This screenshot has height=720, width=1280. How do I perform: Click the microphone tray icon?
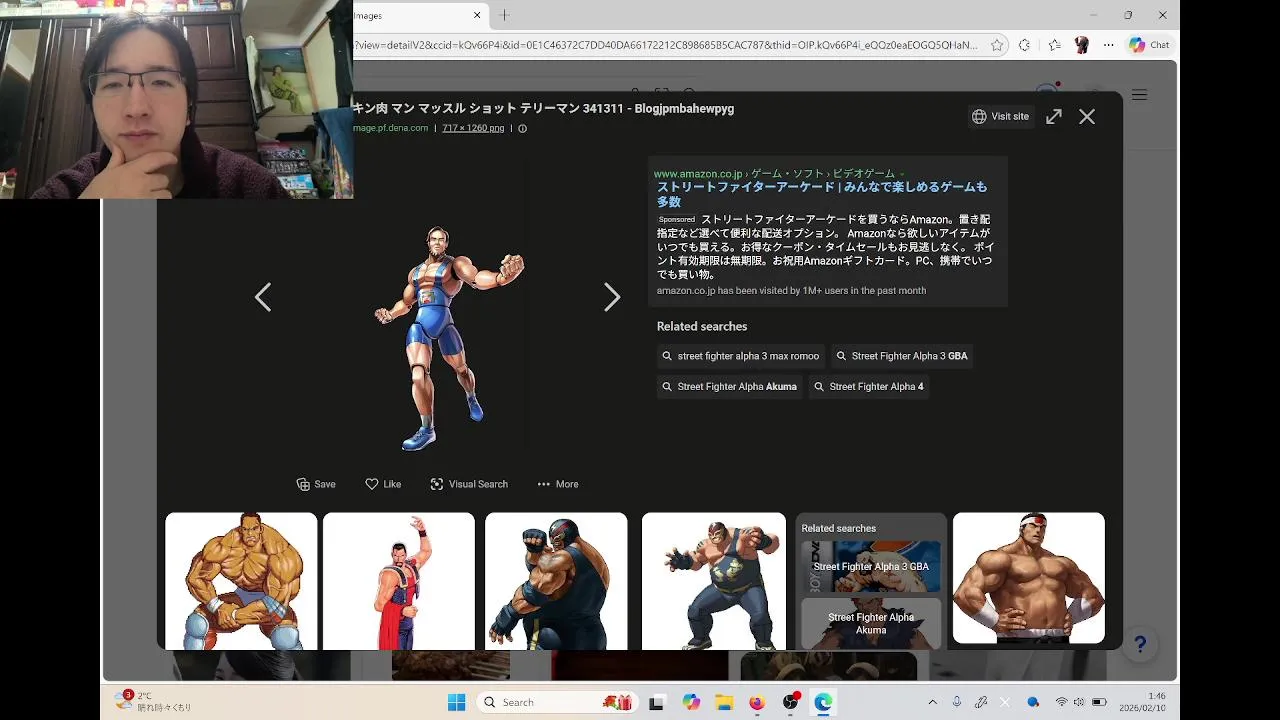(x=957, y=702)
